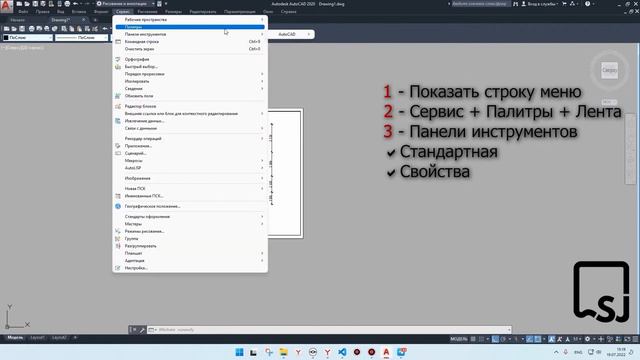
Task: Toggle snap mode in the status bar
Action: [x=481, y=339]
